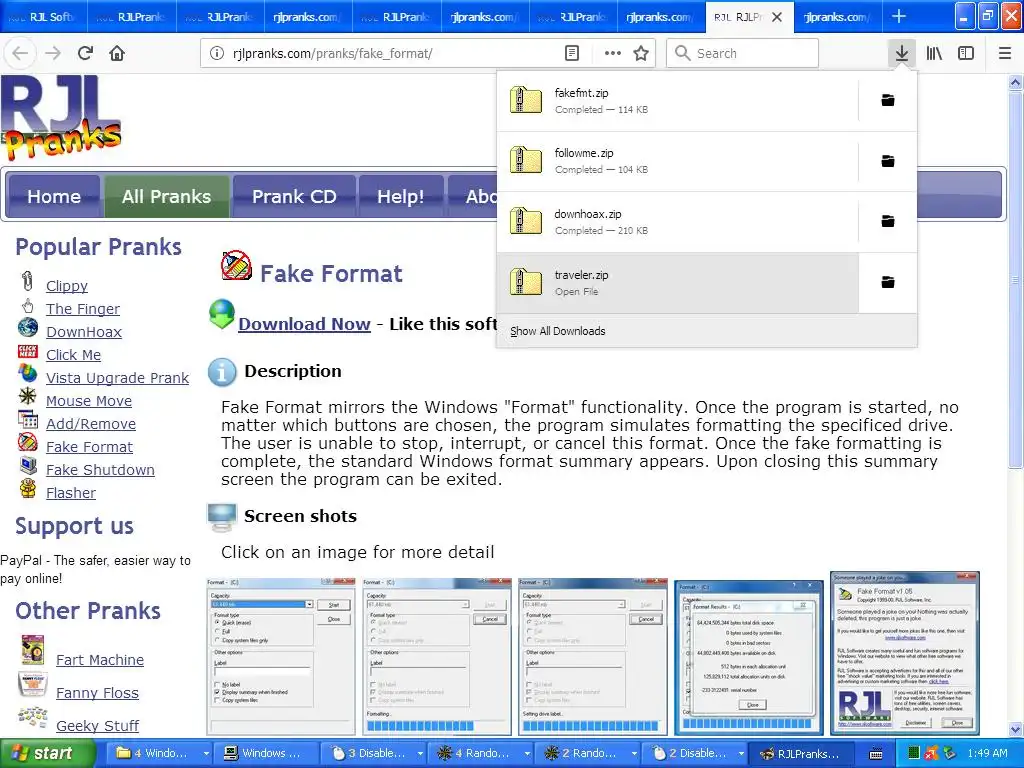This screenshot has width=1024, height=768.
Task: Open the fakefmt.zip download entry
Action: [x=677, y=101]
